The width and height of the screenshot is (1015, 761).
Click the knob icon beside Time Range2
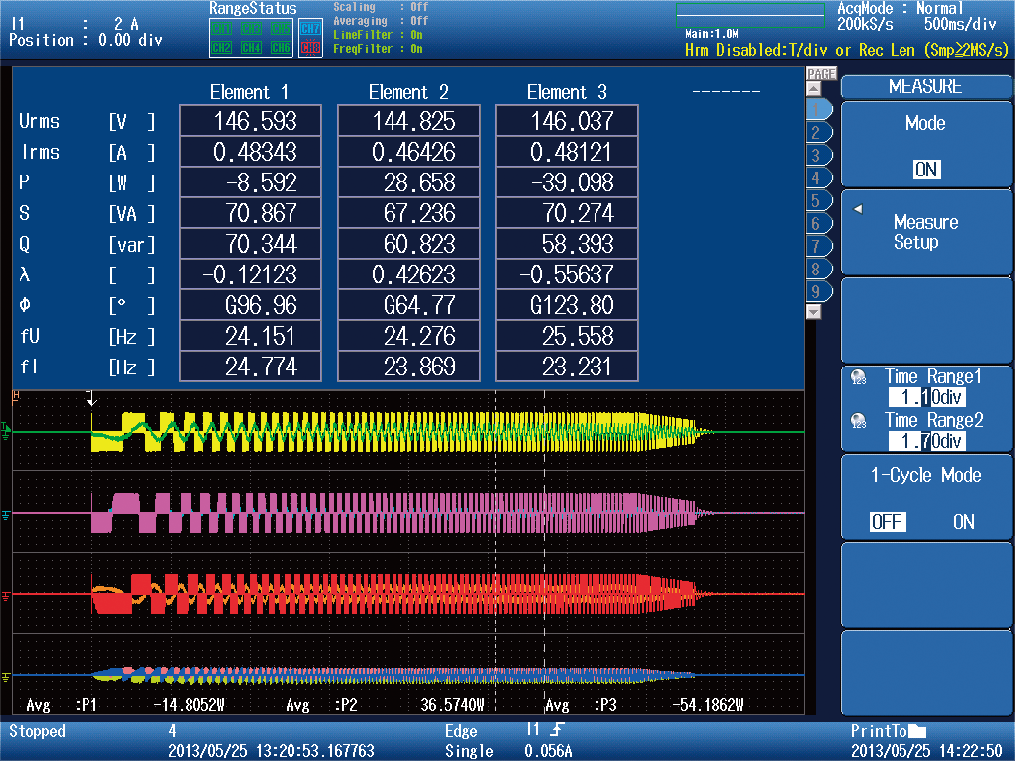click(x=858, y=420)
